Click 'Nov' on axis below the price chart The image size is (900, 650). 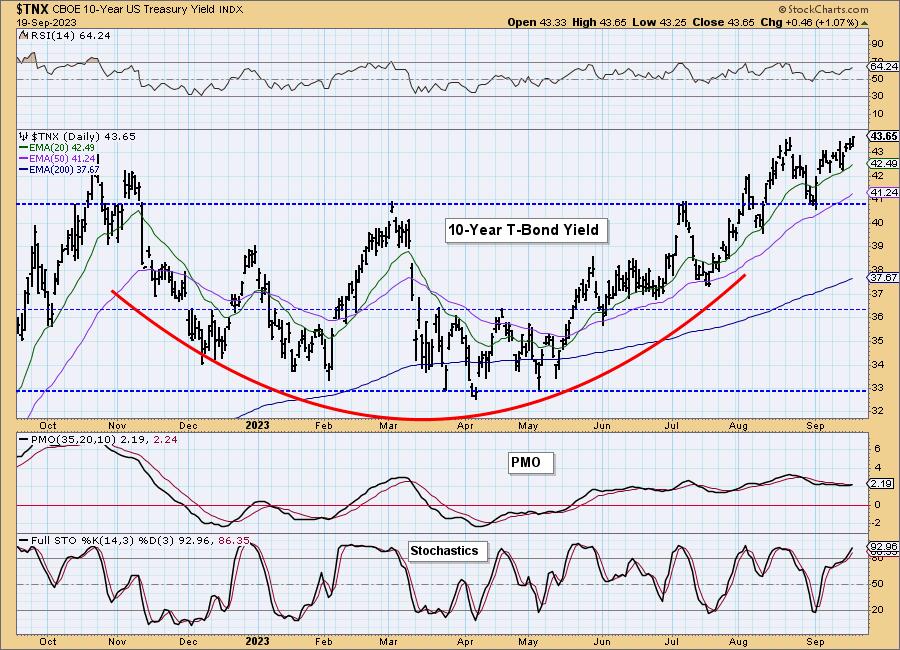[117, 425]
